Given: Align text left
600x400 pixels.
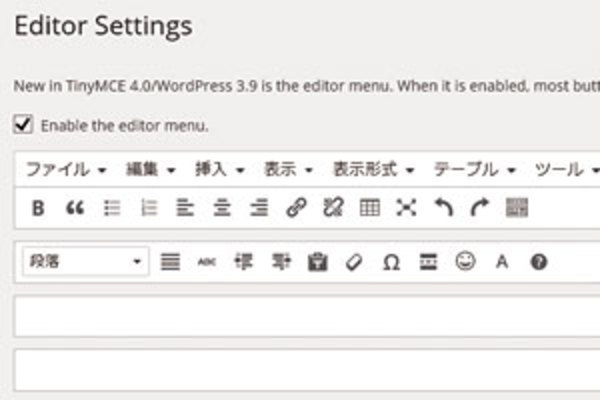Looking at the screenshot, I should click(x=185, y=208).
